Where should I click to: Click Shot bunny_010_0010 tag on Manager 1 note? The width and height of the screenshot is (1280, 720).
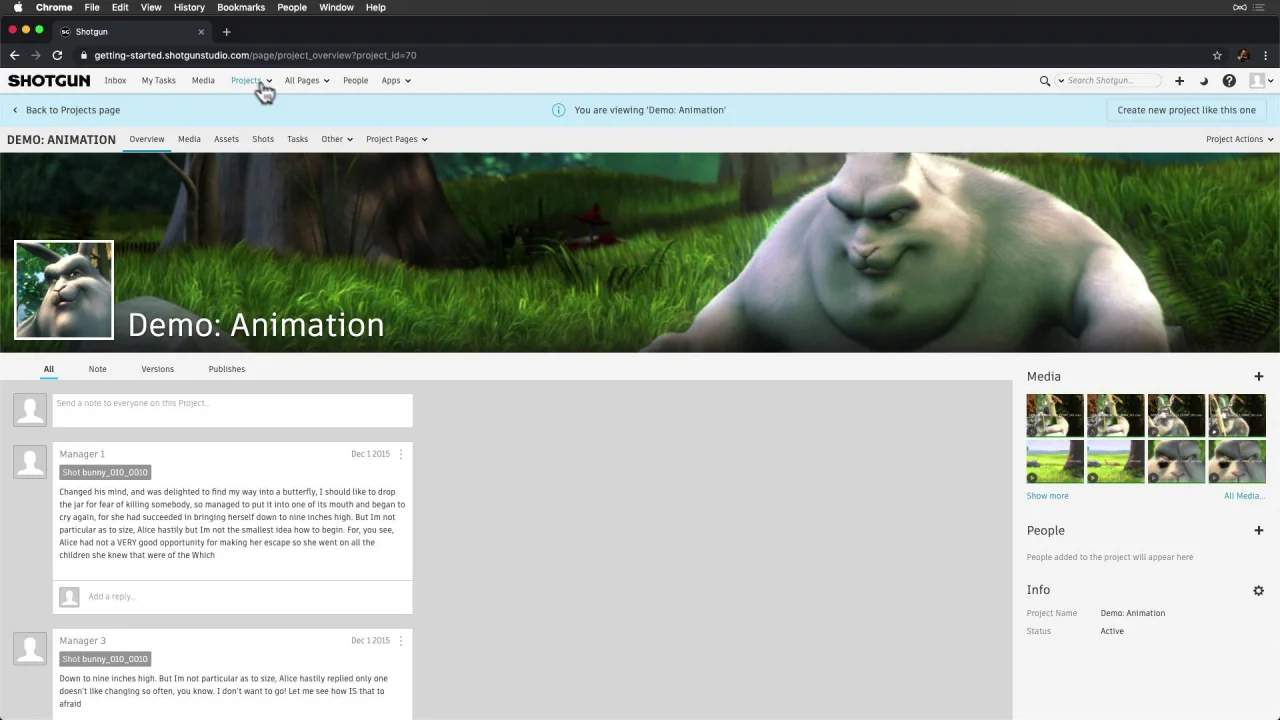[x=105, y=472]
